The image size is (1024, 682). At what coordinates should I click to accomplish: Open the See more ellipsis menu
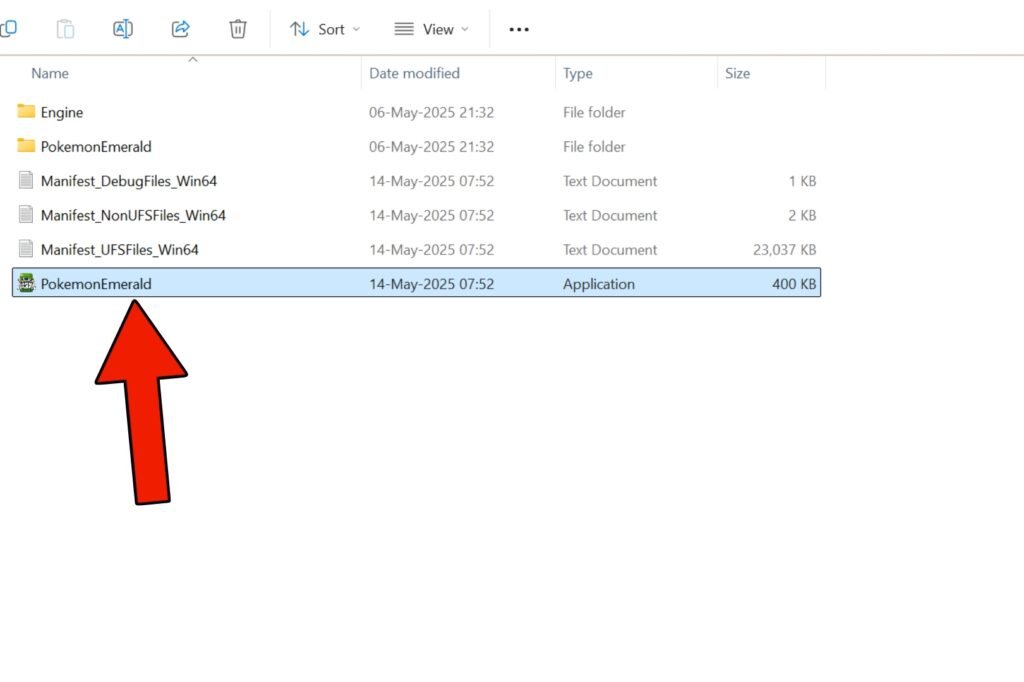click(519, 29)
